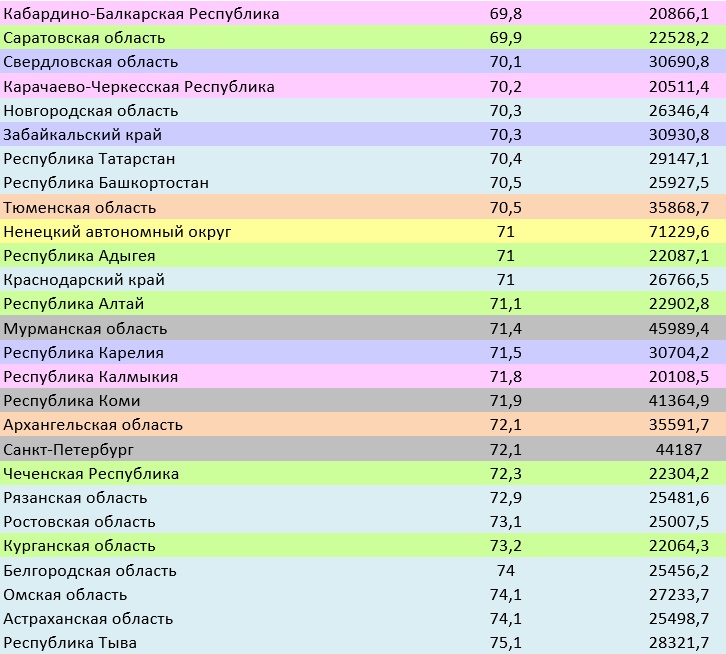Select the Кабардино-Балкарская Республика cell
726x654 pixels.
tap(142, 14)
